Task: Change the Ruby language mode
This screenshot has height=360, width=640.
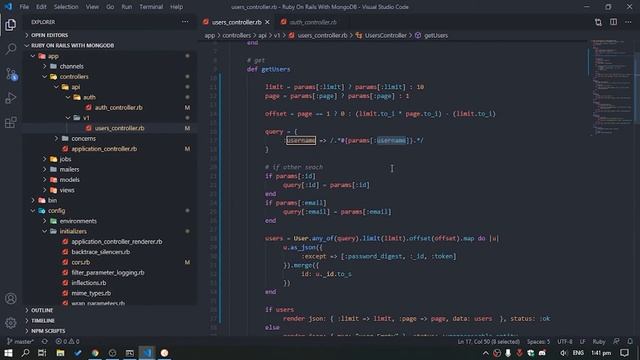Action: tap(599, 341)
